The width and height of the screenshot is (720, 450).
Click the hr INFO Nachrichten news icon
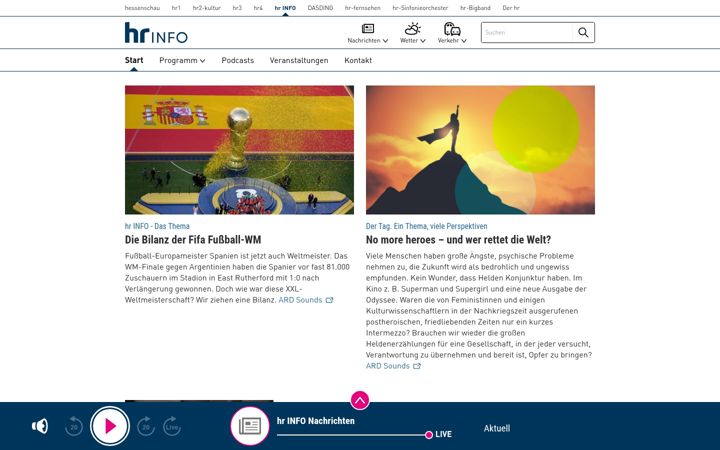coord(250,426)
